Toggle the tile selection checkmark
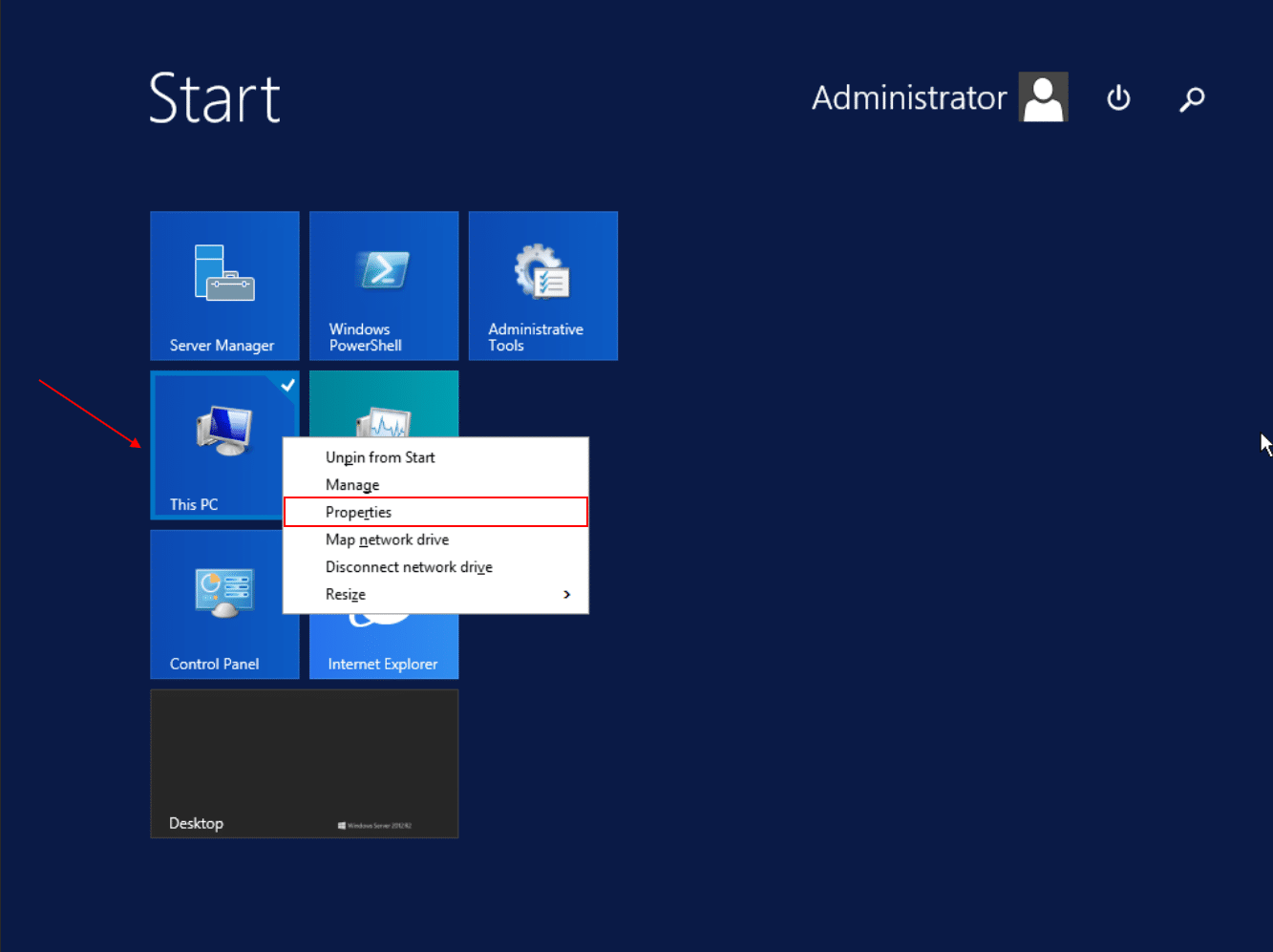The width and height of the screenshot is (1273, 952). click(x=287, y=383)
